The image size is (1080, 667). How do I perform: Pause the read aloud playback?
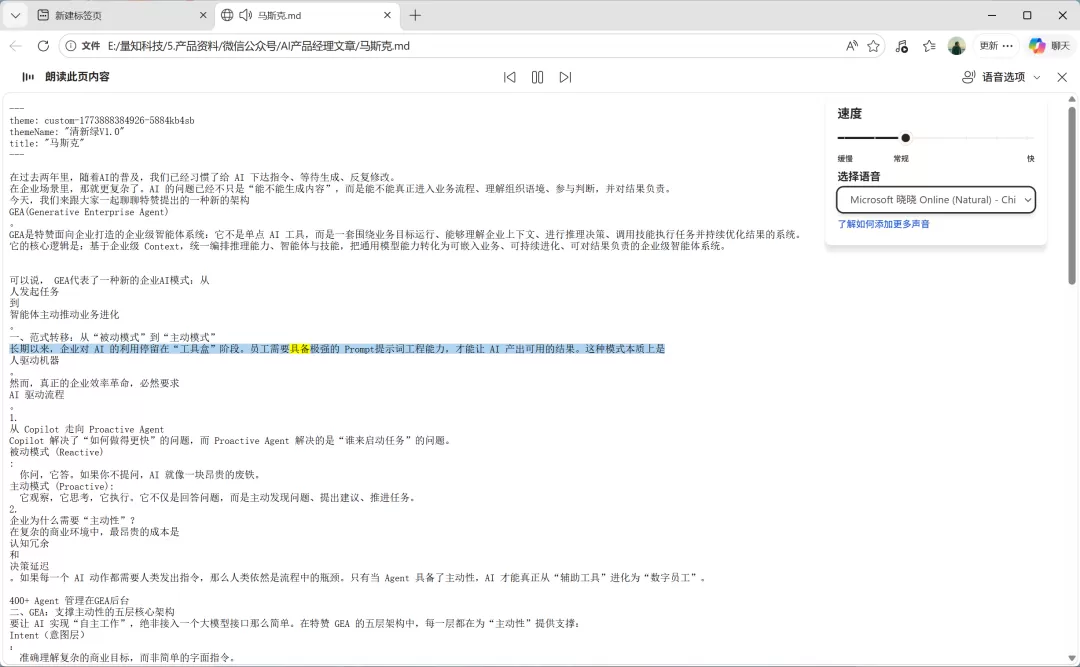(537, 77)
